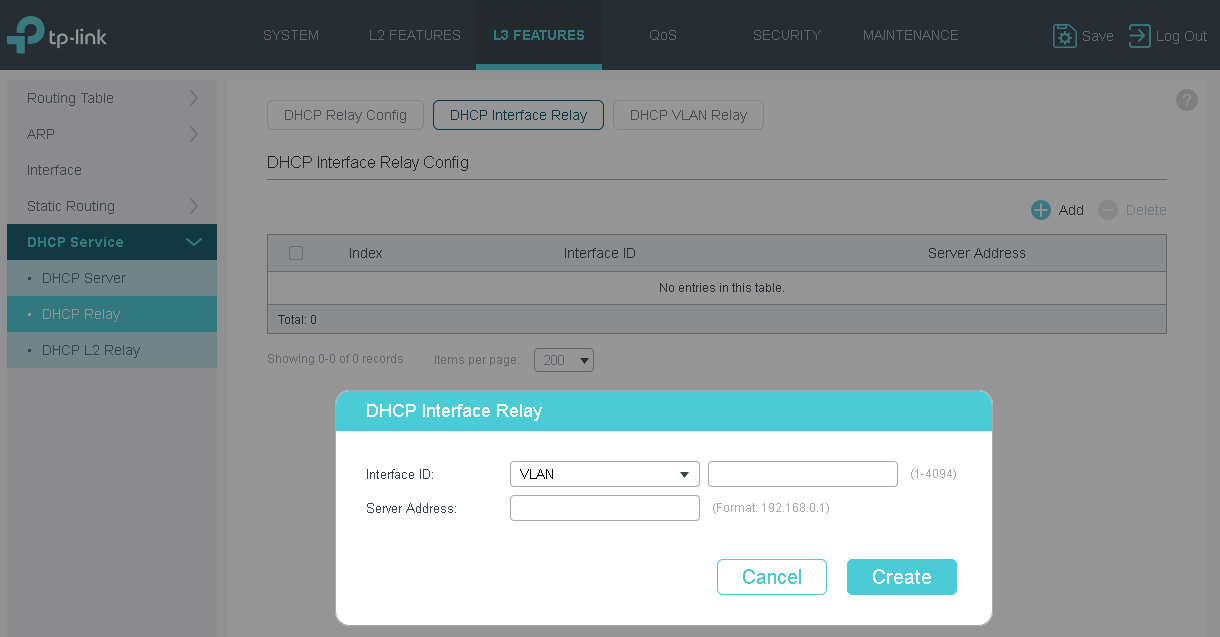Expand the ARP menu chevron
The width and height of the screenshot is (1220, 637).
click(193, 134)
